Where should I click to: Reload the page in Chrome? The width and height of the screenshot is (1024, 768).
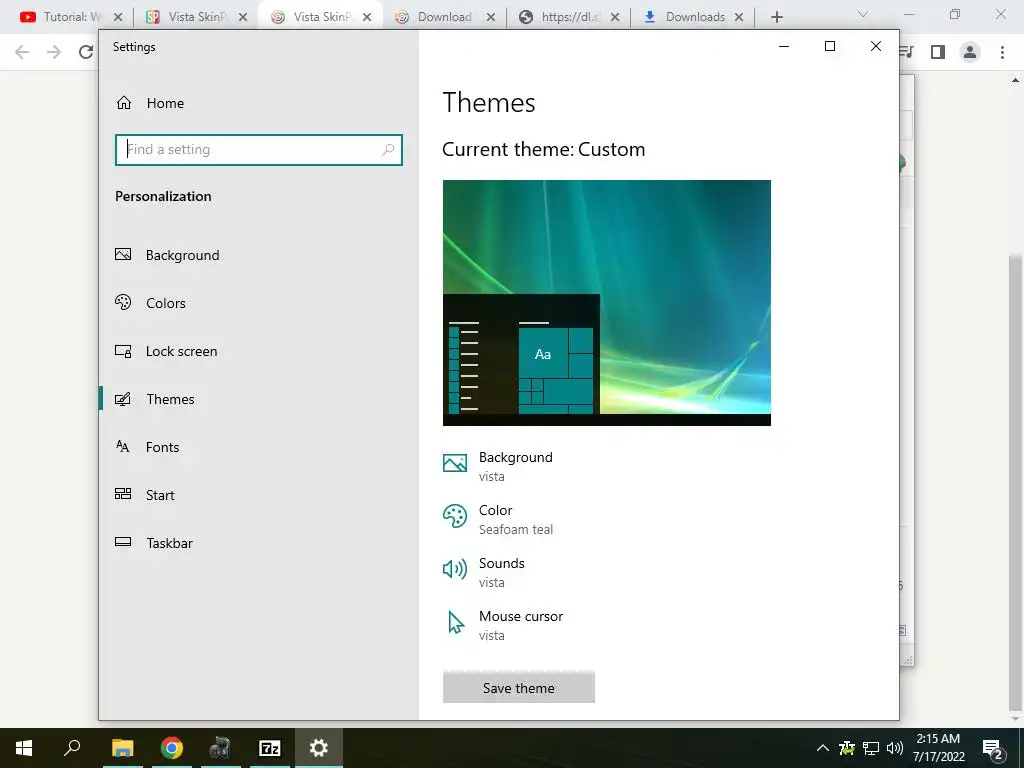coord(86,52)
